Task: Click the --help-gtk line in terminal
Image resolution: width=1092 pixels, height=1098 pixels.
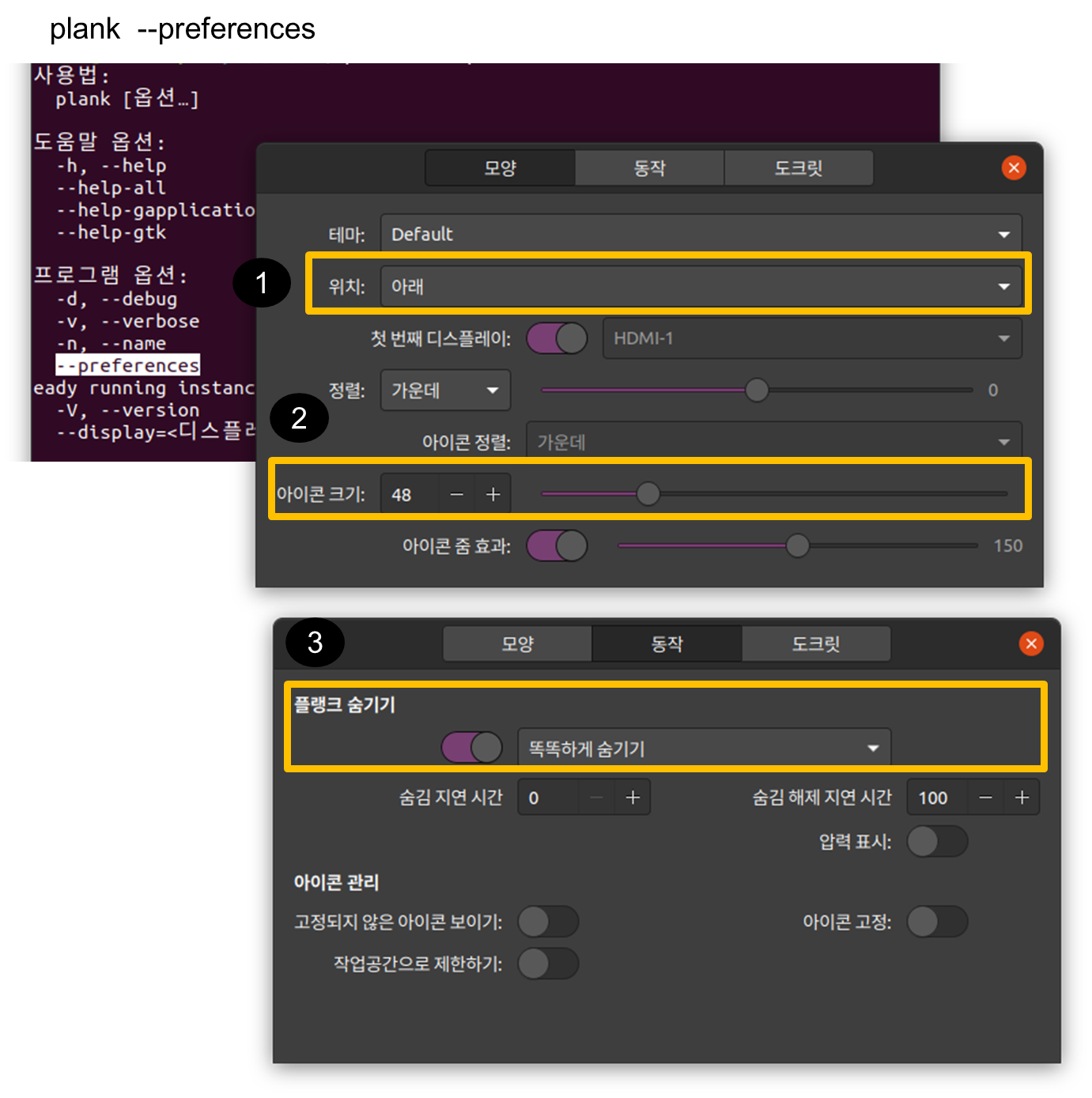Action: click(111, 232)
